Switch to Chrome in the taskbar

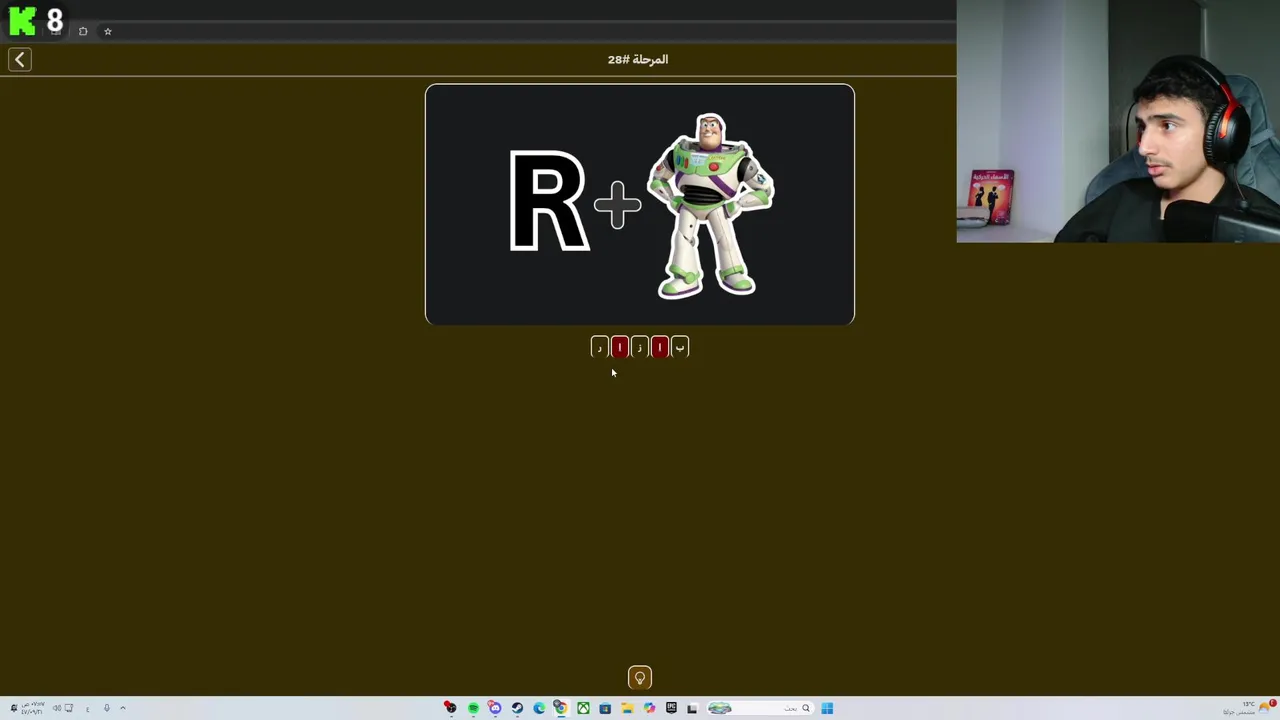(x=561, y=708)
